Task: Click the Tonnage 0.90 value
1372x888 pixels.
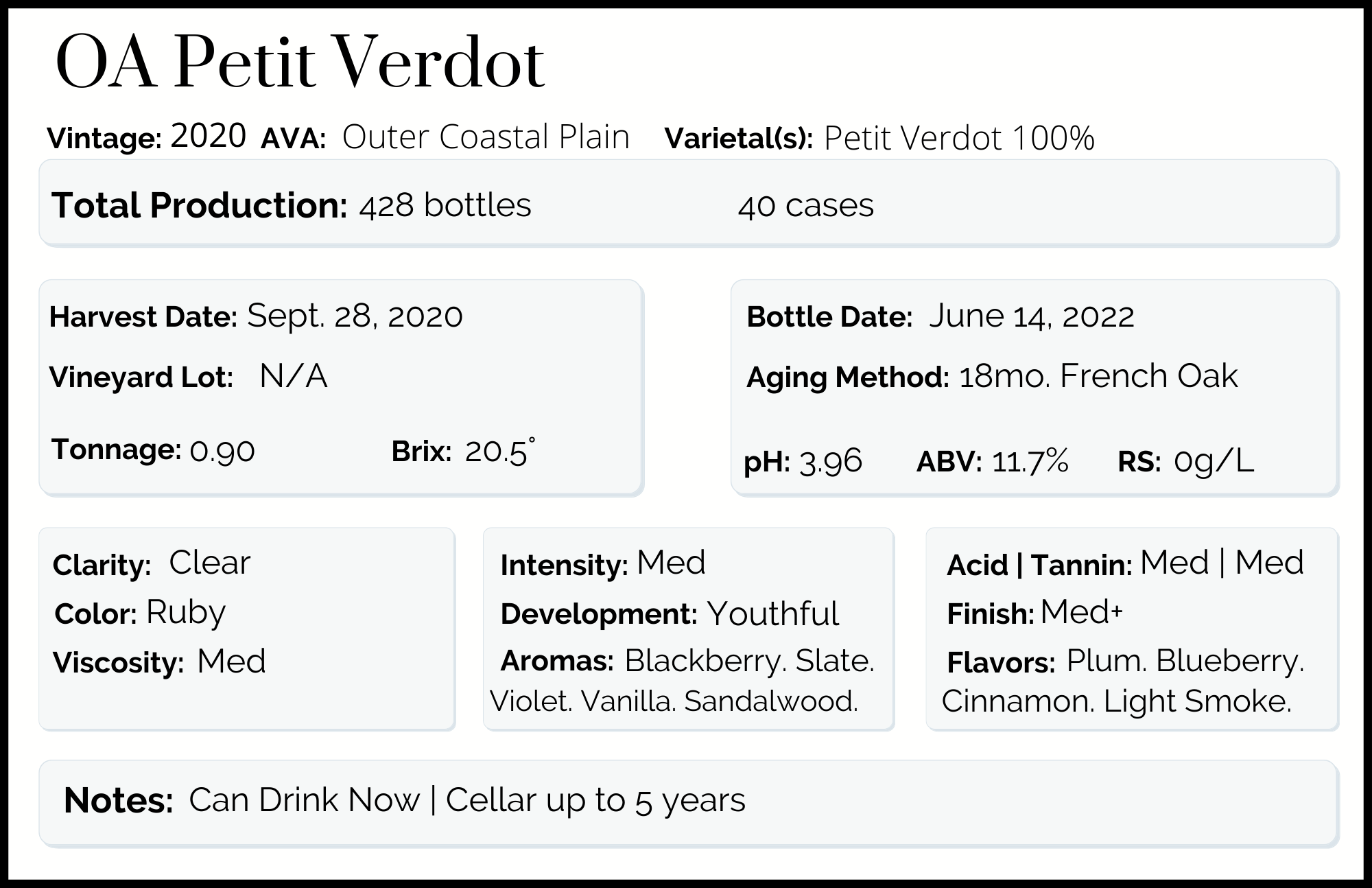Action: tap(222, 451)
